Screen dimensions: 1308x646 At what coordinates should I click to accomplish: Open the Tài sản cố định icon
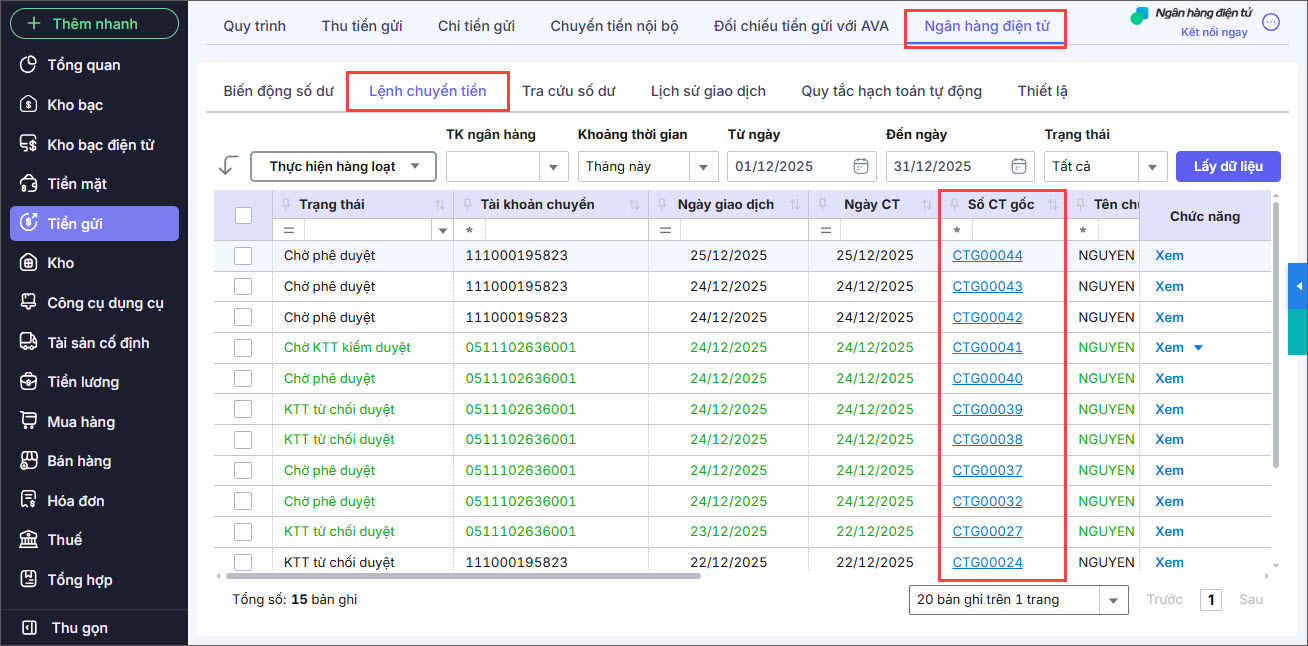[x=29, y=342]
